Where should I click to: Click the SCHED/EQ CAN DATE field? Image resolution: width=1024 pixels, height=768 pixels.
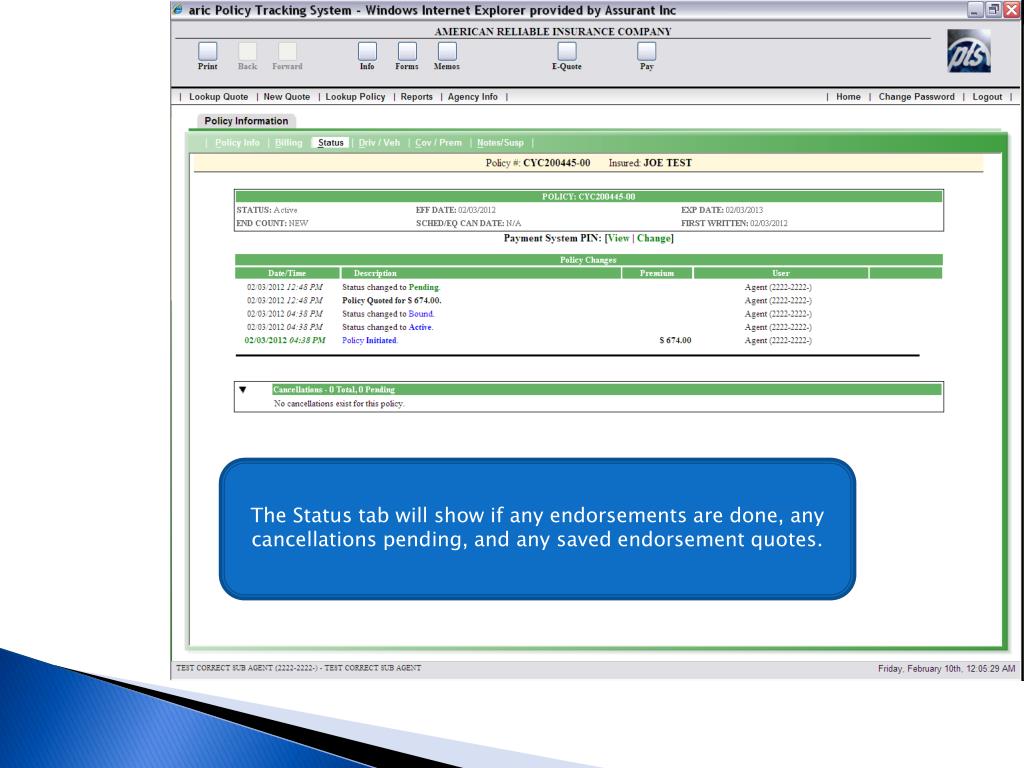click(x=469, y=223)
